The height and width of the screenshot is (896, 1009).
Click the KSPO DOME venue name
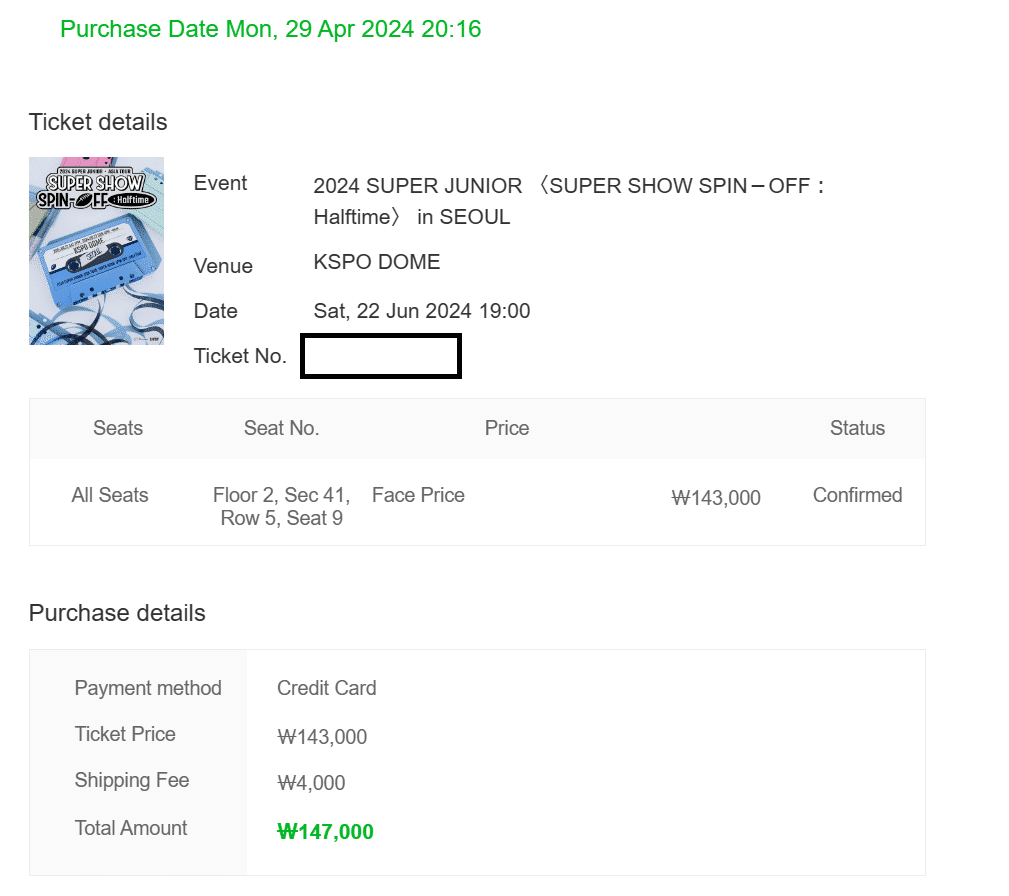coord(377,262)
